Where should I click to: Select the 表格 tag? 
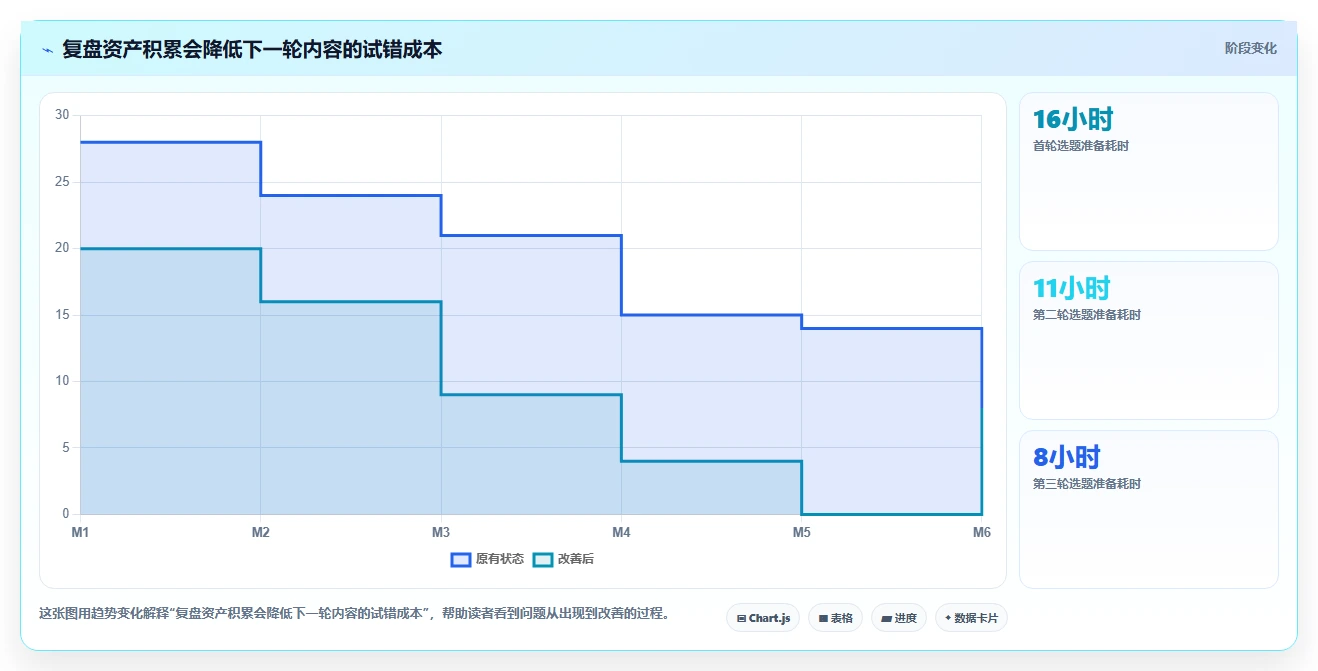click(835, 618)
